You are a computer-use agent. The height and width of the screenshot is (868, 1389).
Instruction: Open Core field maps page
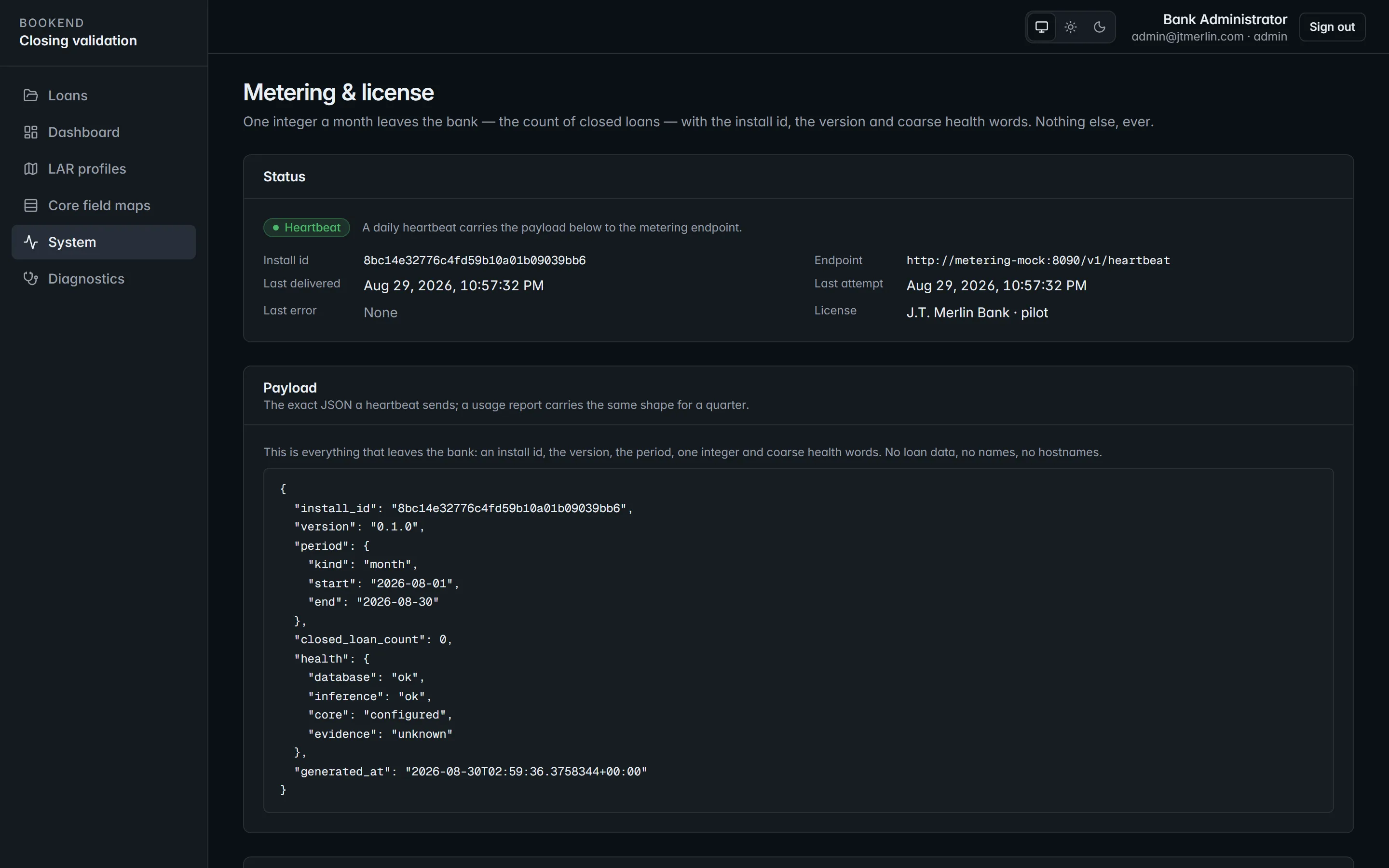pos(103,205)
